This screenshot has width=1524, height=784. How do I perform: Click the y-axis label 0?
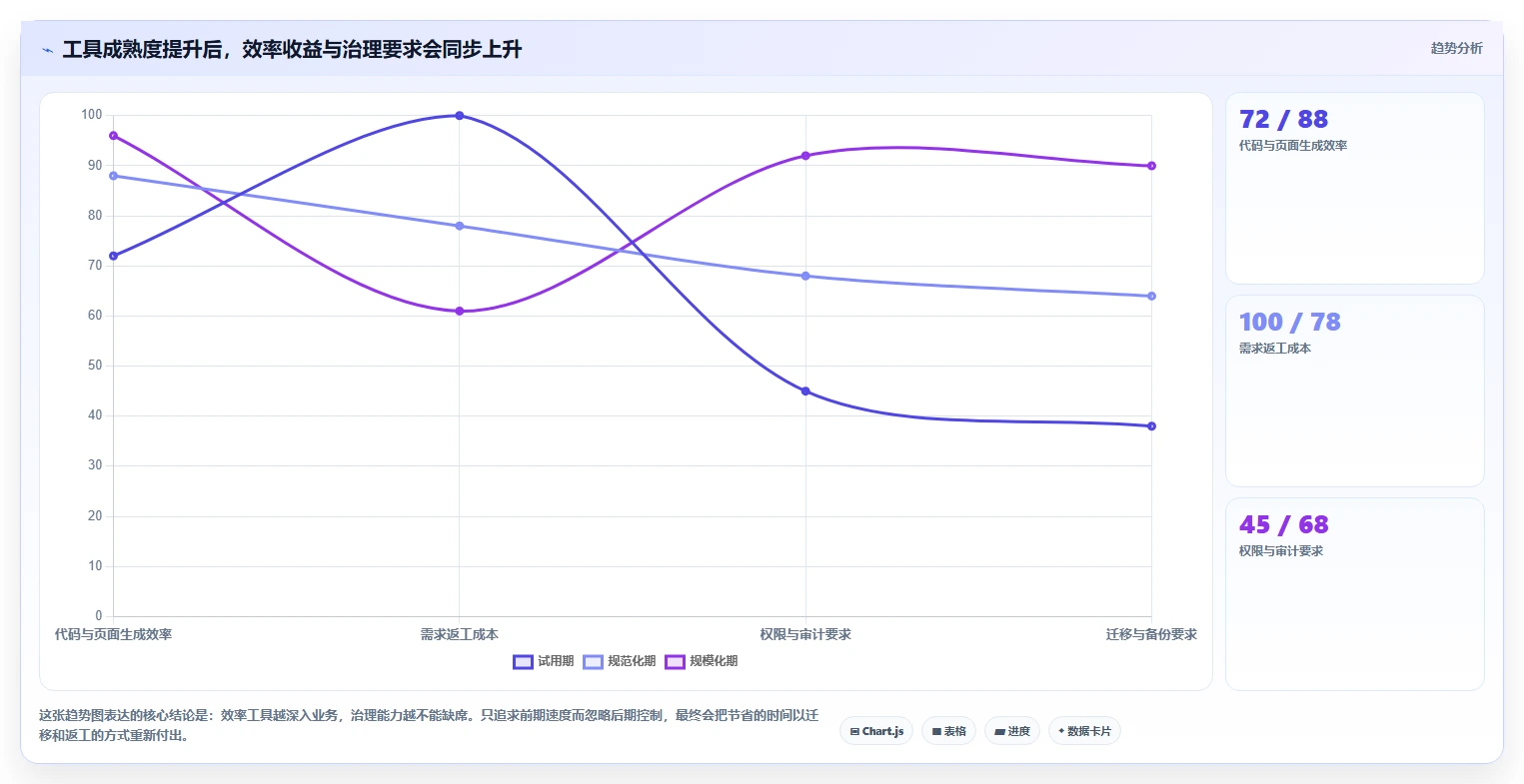(99, 616)
